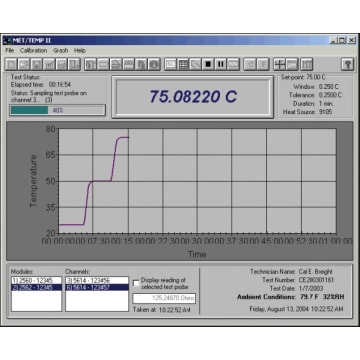Click the round info toolbar icon
360x360 pixels.
154,64
